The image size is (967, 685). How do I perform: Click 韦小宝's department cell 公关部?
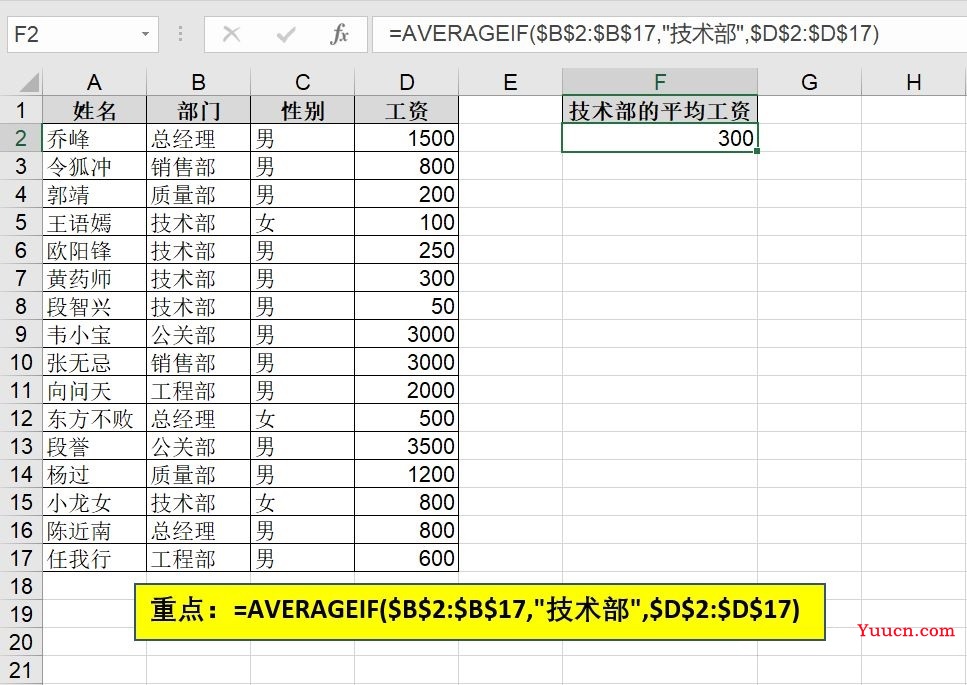[198, 334]
